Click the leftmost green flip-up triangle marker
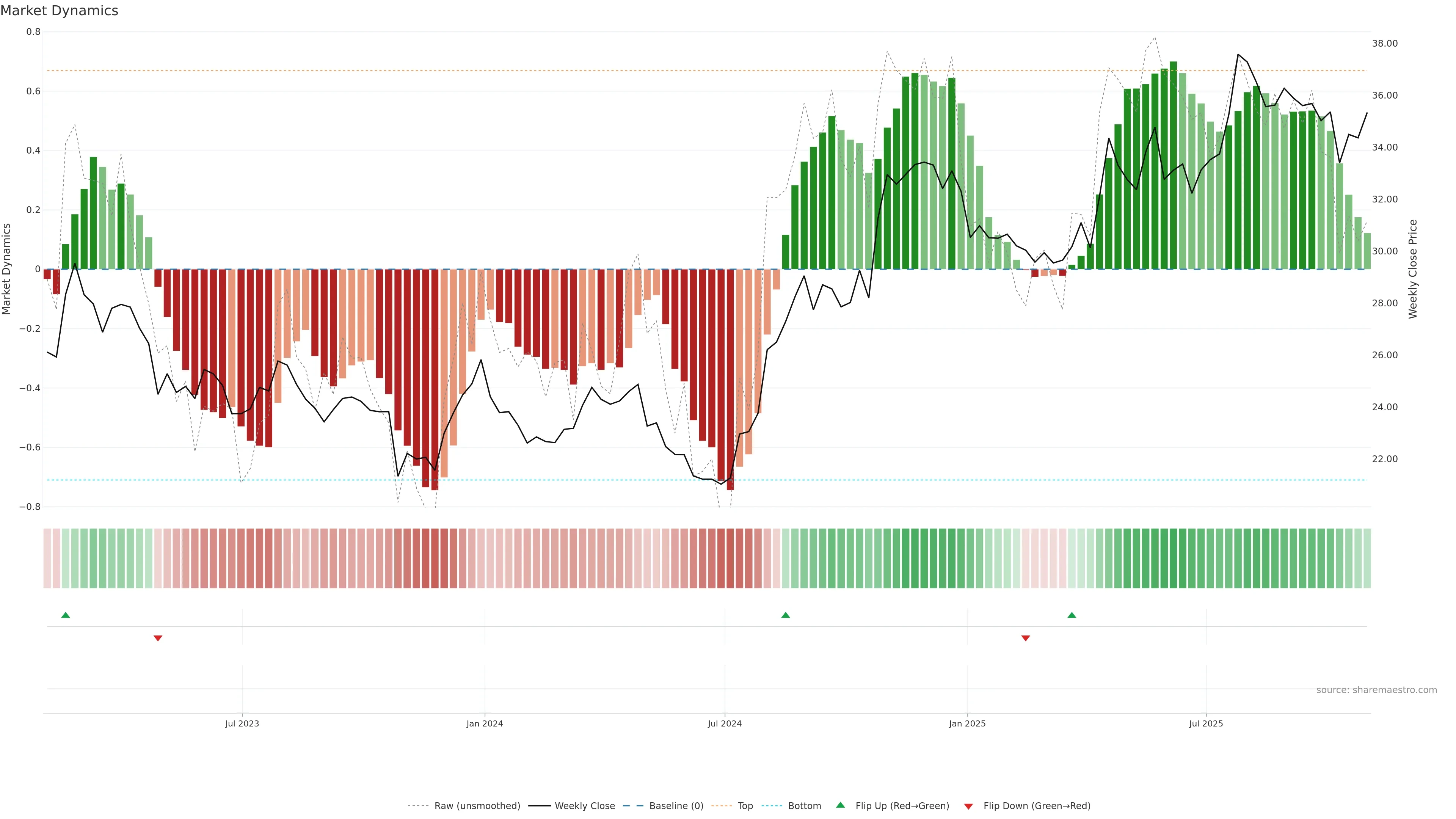This screenshot has height=819, width=1456. click(66, 615)
